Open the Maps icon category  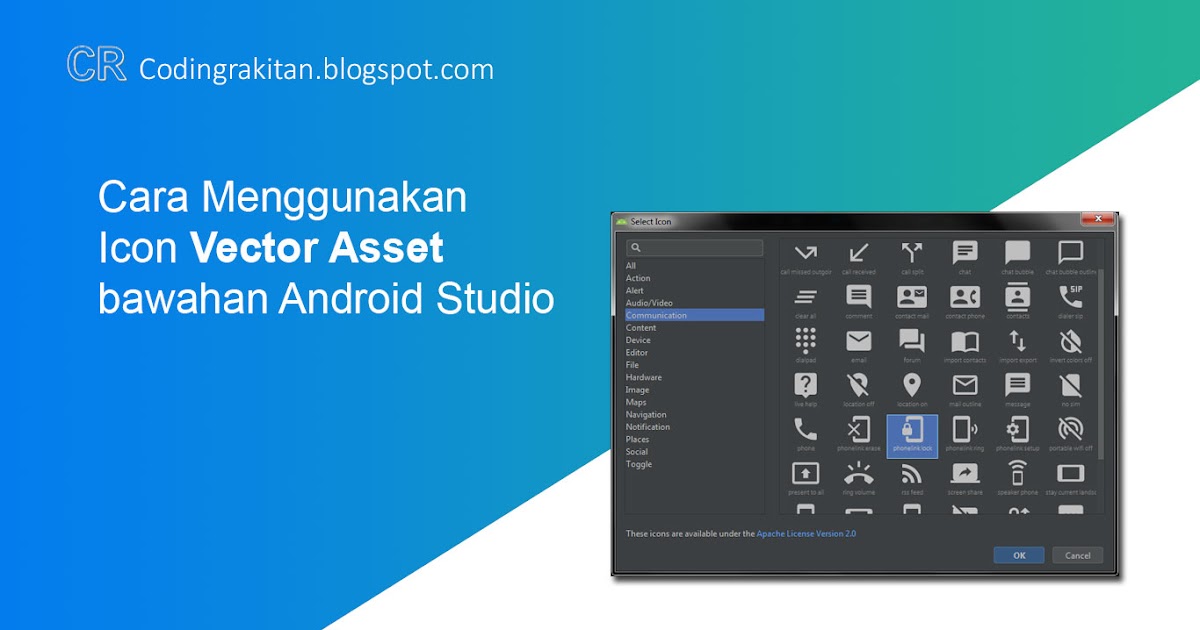636,402
